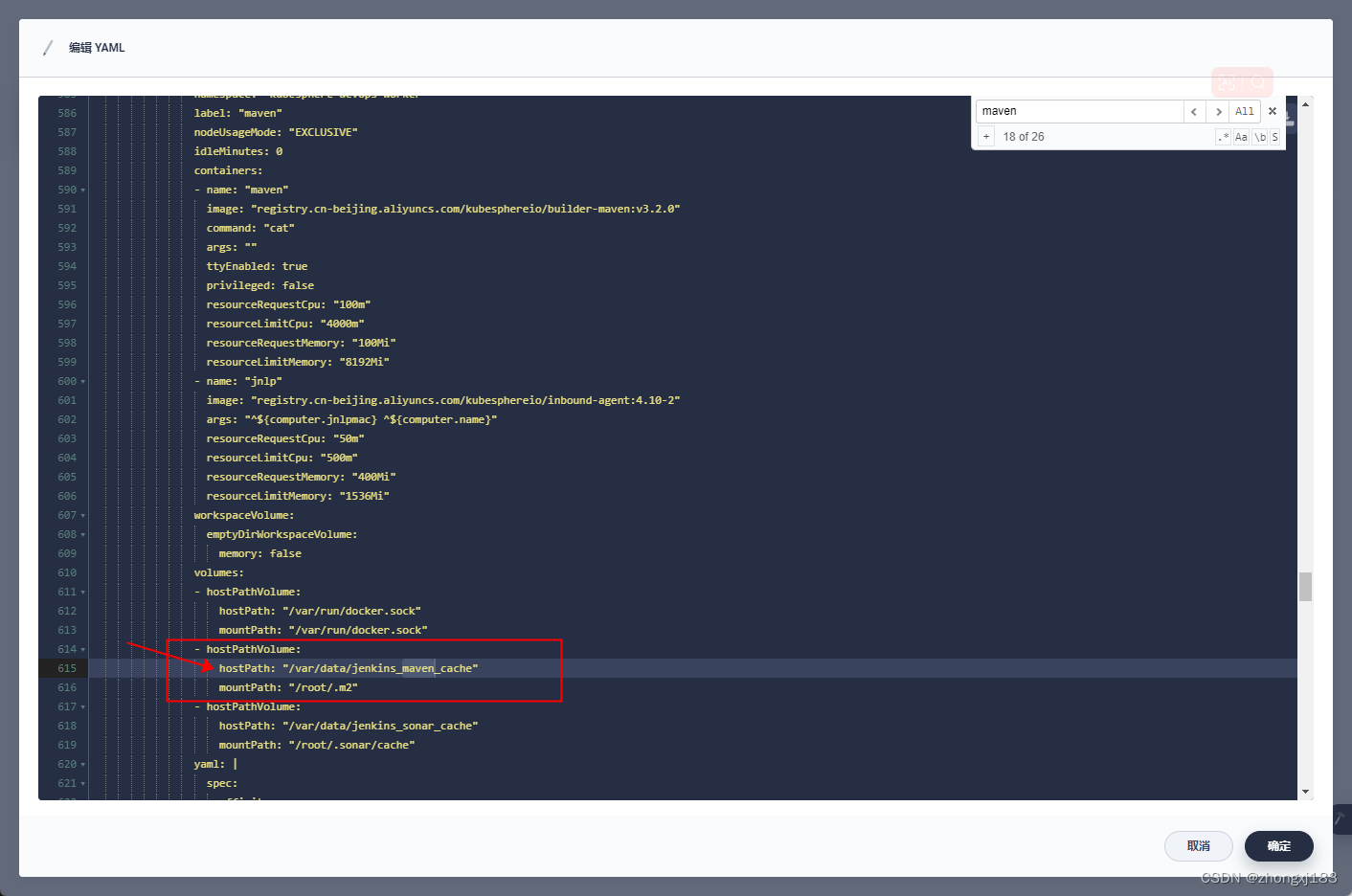Click resourceLimitCpu "500m" line

pyautogui.click(x=282, y=458)
